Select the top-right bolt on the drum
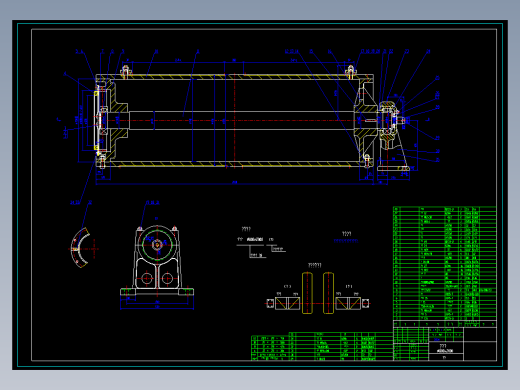520x390 pixels. coord(350,72)
